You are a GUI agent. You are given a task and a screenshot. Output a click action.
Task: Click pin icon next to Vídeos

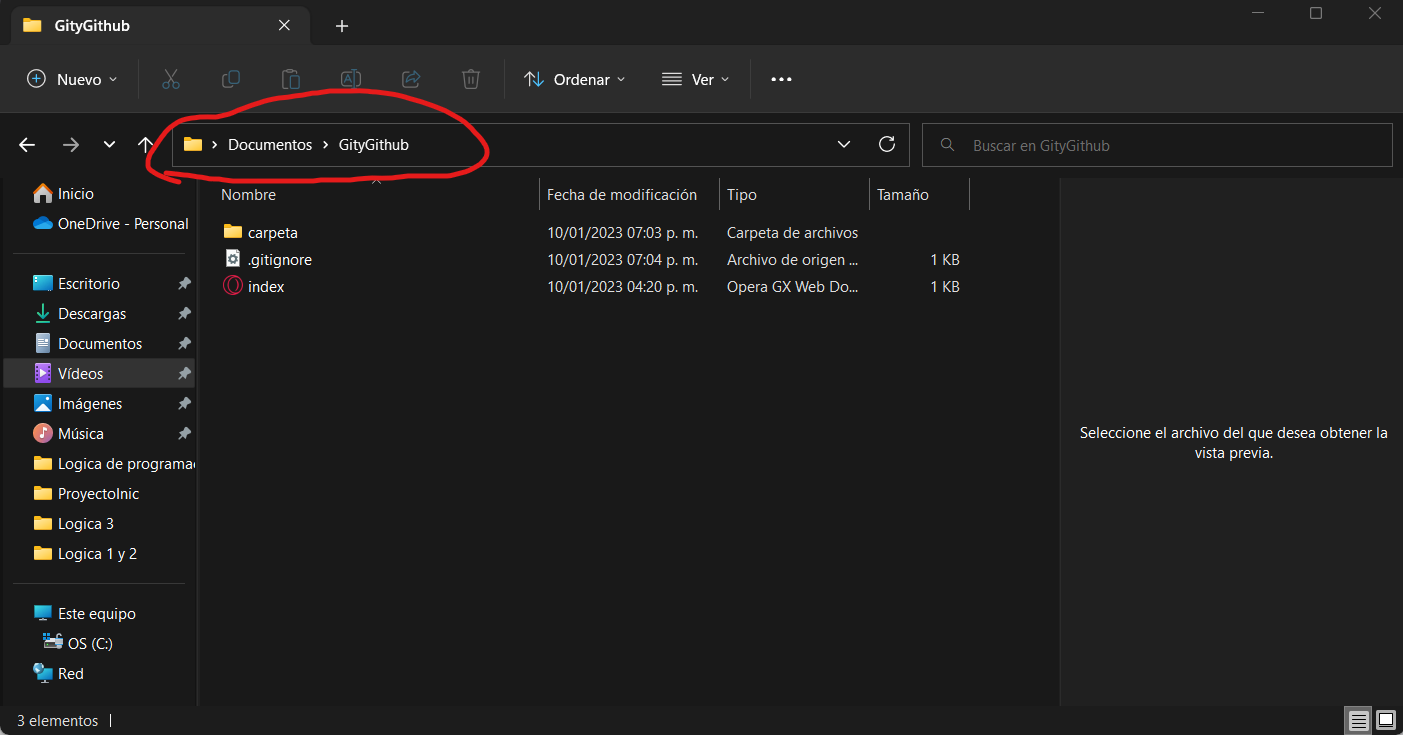tap(184, 374)
